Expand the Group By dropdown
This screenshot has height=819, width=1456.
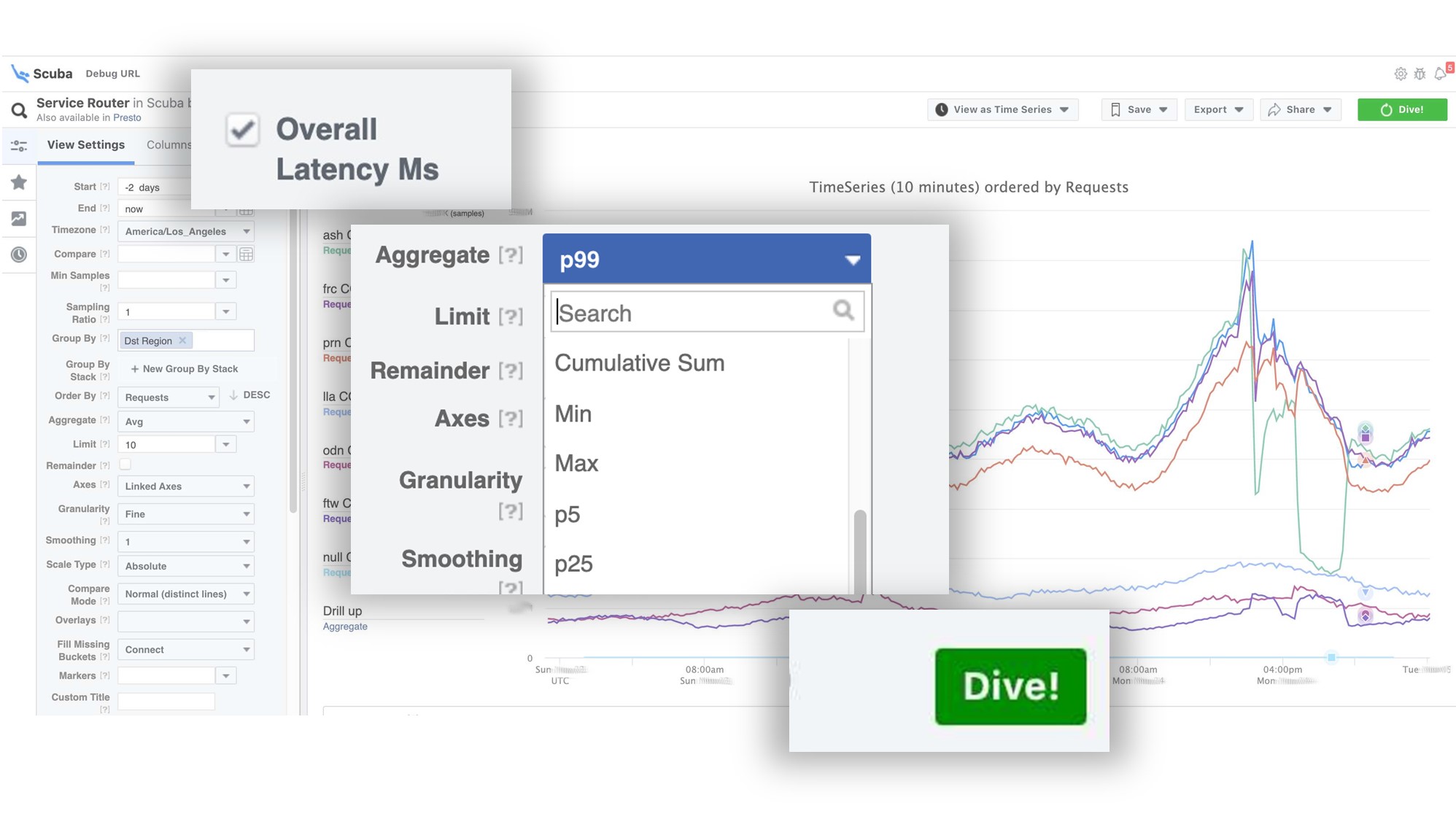[x=220, y=340]
